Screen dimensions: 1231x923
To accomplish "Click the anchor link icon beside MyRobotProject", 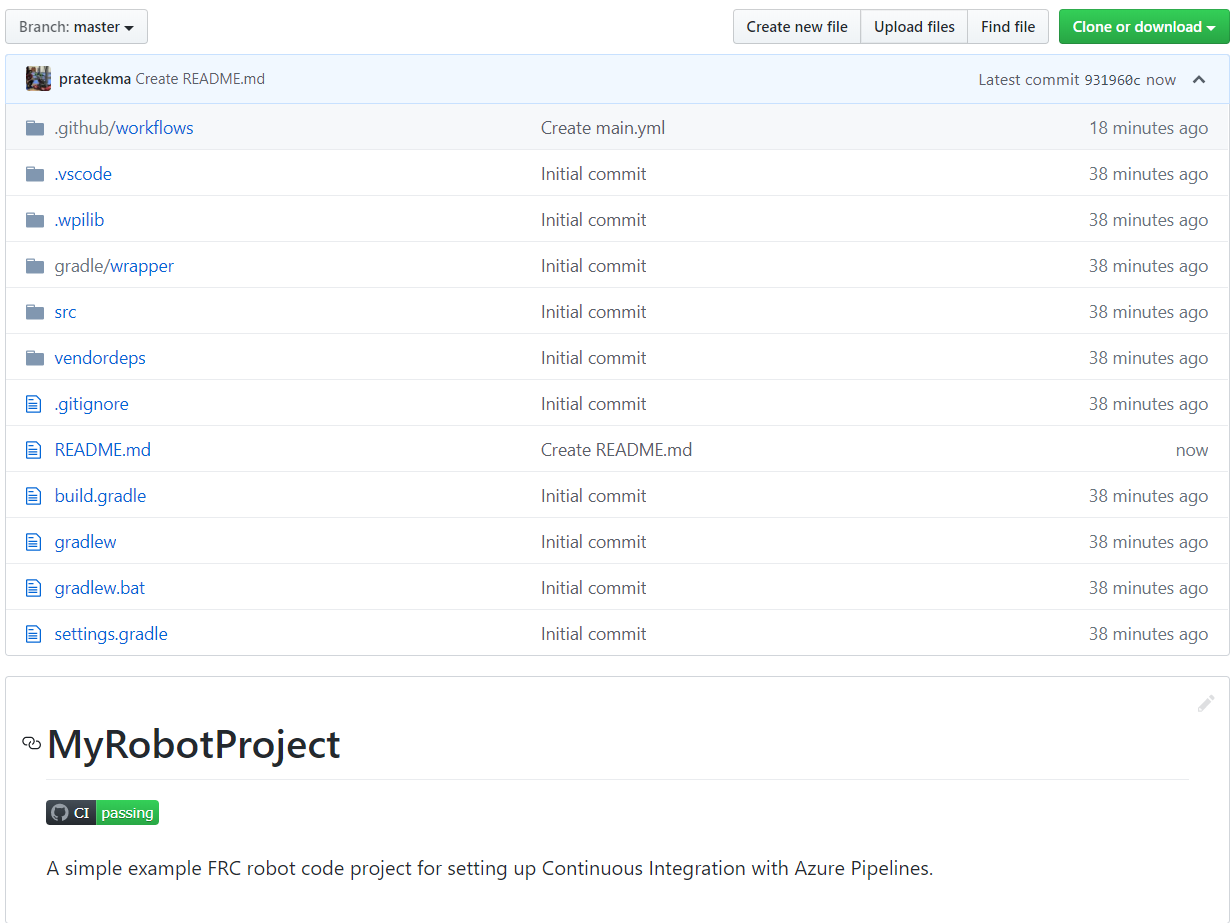I will coord(32,744).
